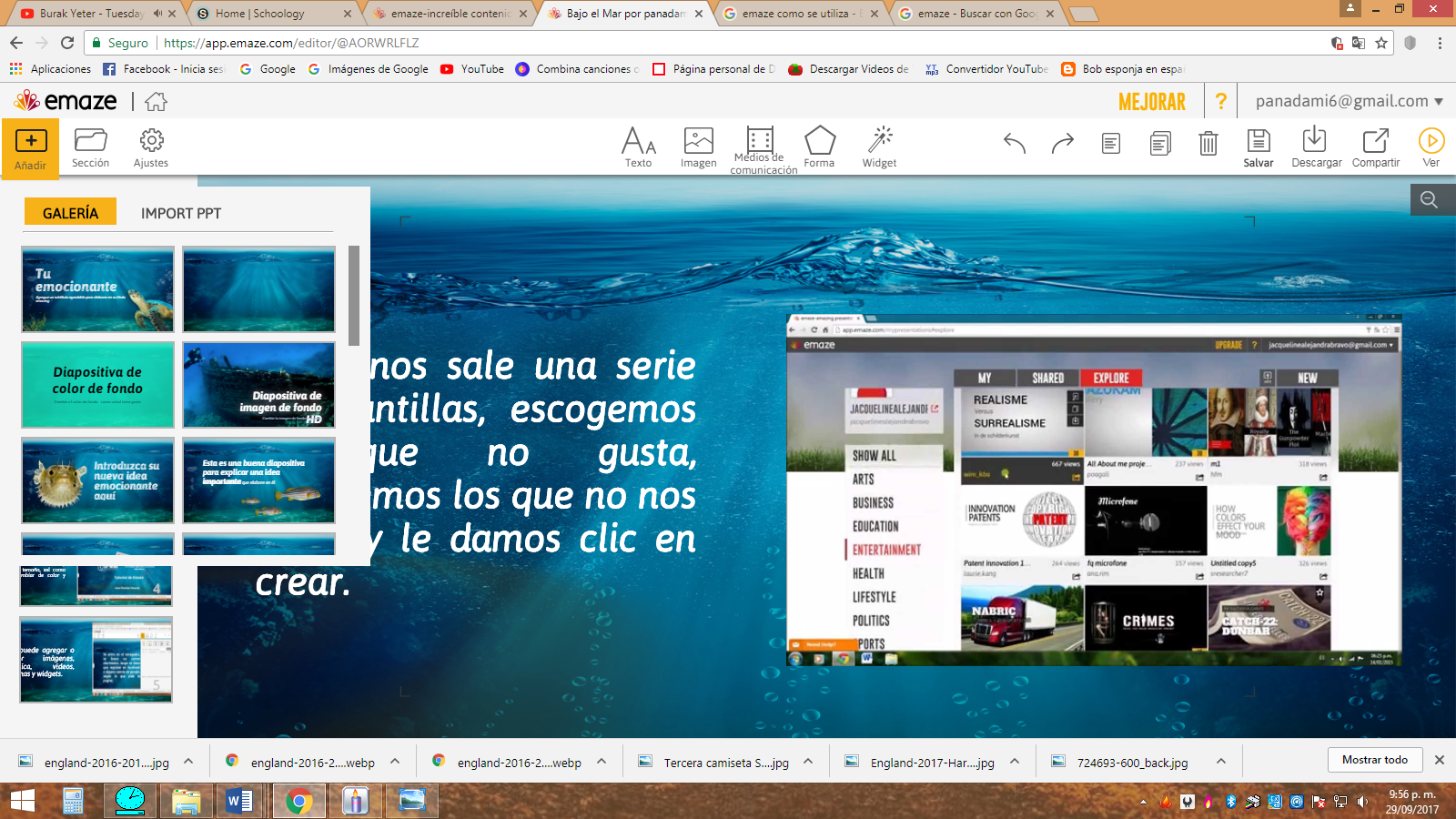Open the 'Home | Schoology' browser tab
This screenshot has height=819, width=1456.
(271, 14)
